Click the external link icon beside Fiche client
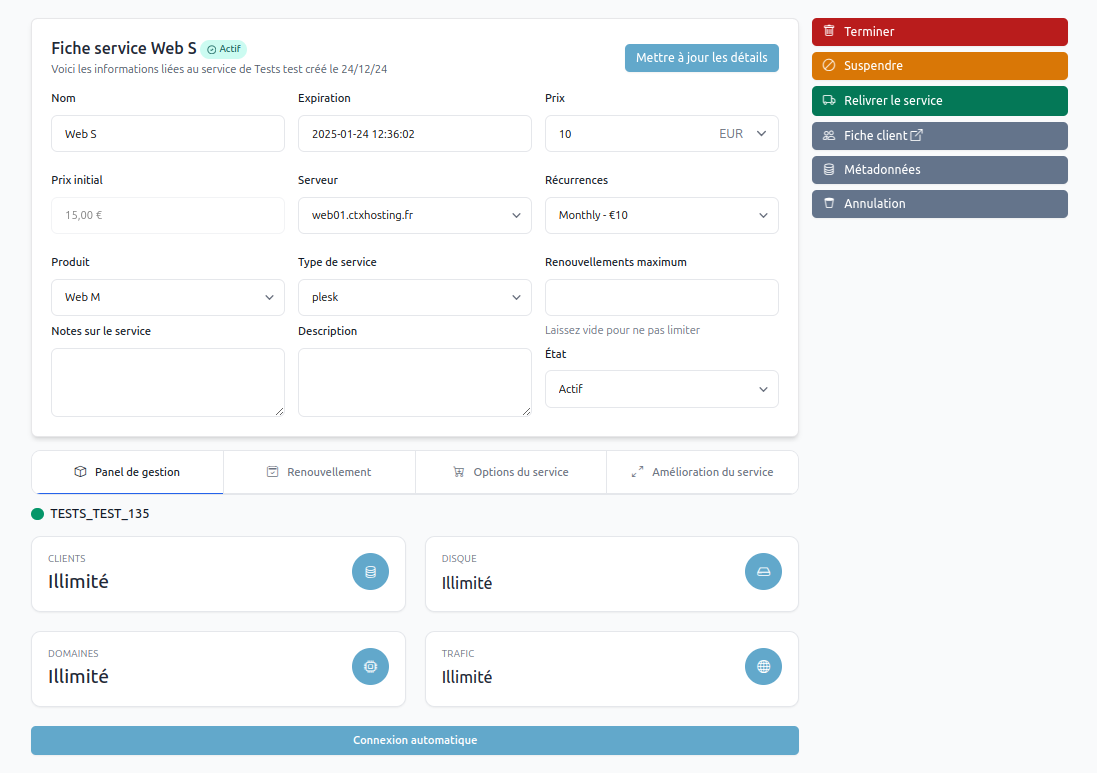 coord(916,136)
